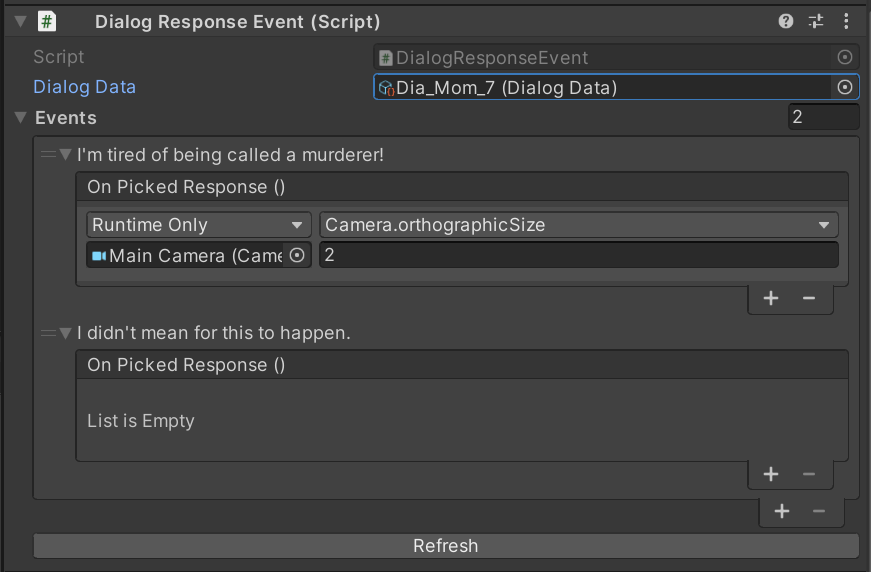Screen dimensions: 871x572
Task: Click the script icon beside component title
Action: click(x=47, y=22)
